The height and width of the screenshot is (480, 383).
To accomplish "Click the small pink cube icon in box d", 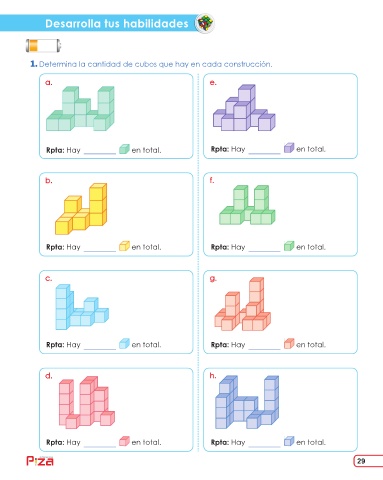I will [x=124, y=441].
